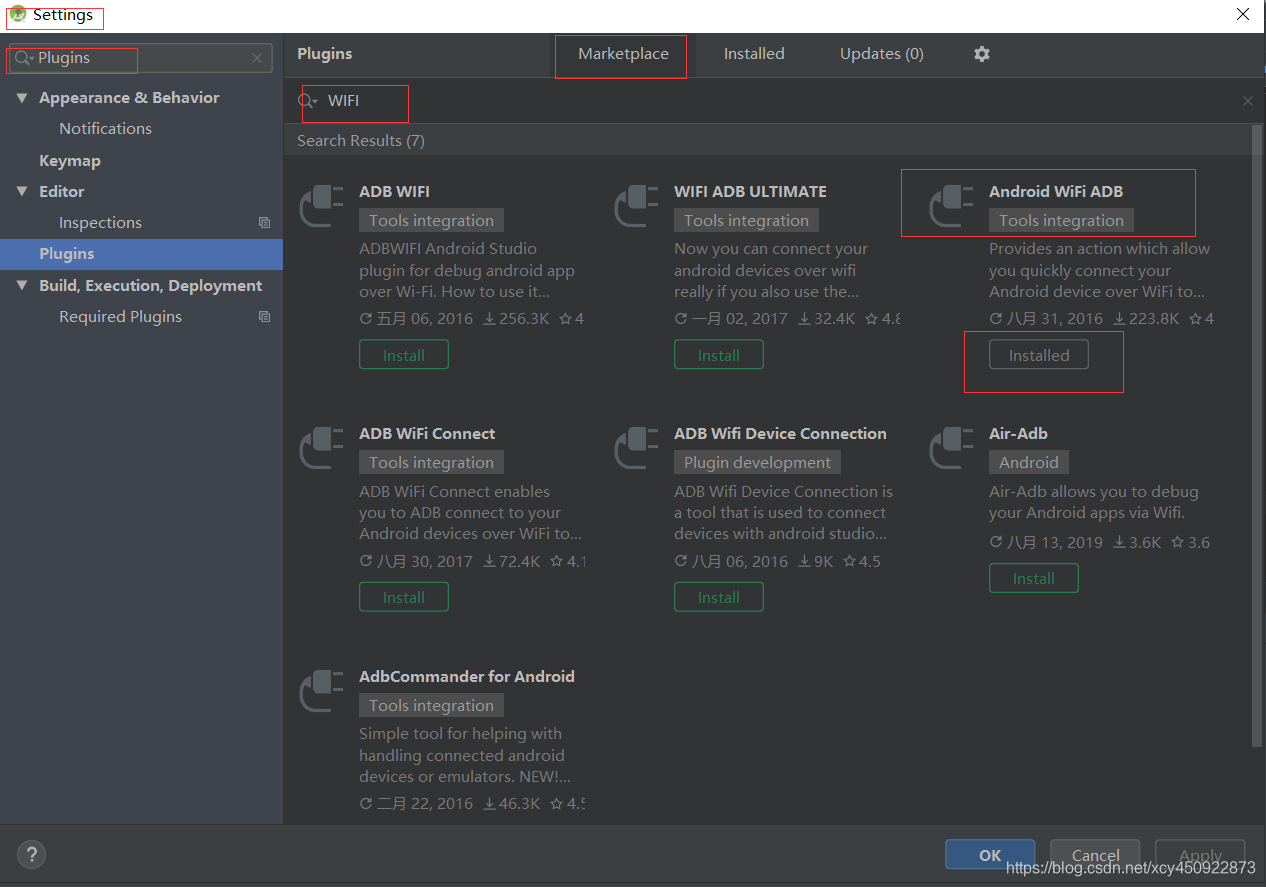This screenshot has height=887, width=1266.
Task: Click Installed button for Android WiFi ADB
Action: (1039, 355)
